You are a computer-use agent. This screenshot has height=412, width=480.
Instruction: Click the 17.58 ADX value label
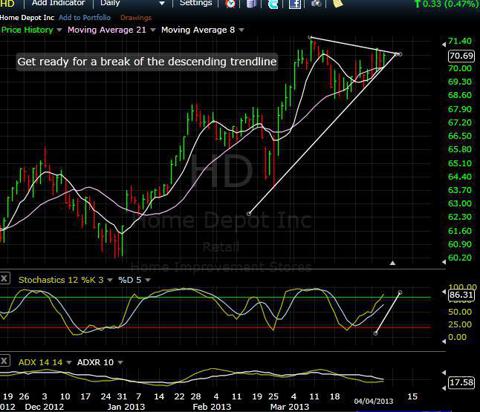point(461,382)
